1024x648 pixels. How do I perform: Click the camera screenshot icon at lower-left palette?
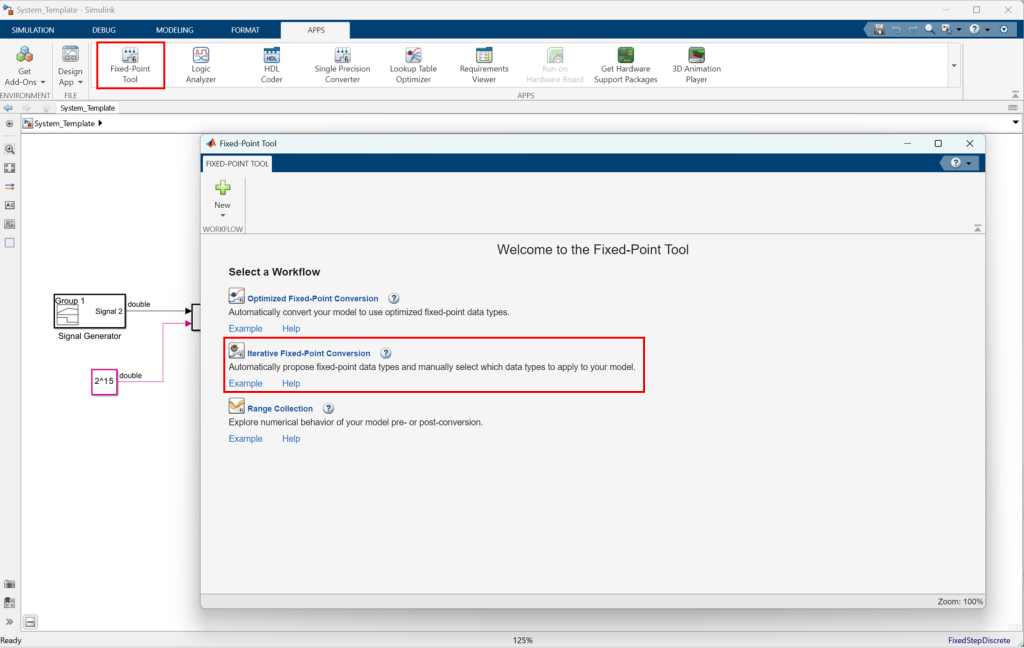[x=9, y=585]
